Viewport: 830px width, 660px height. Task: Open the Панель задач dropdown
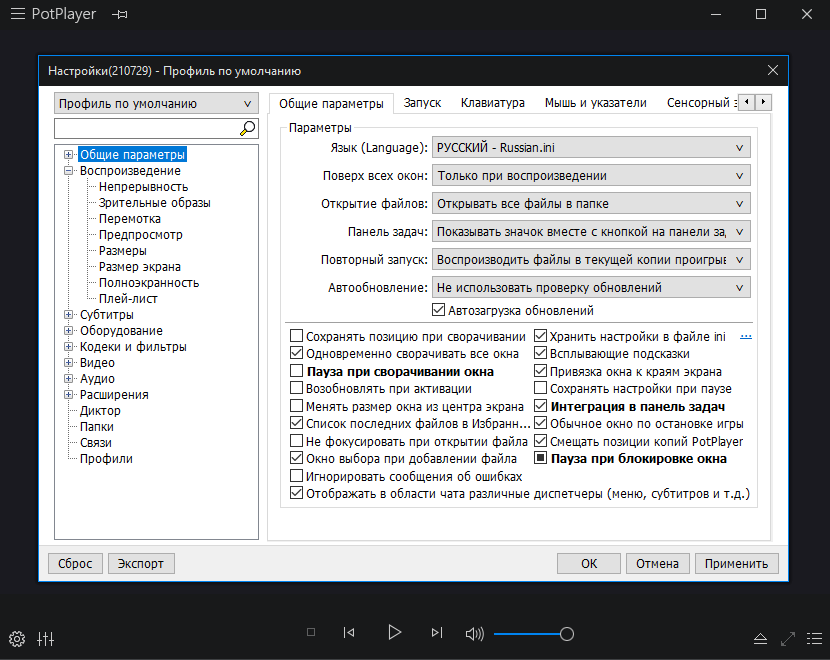click(x=591, y=232)
